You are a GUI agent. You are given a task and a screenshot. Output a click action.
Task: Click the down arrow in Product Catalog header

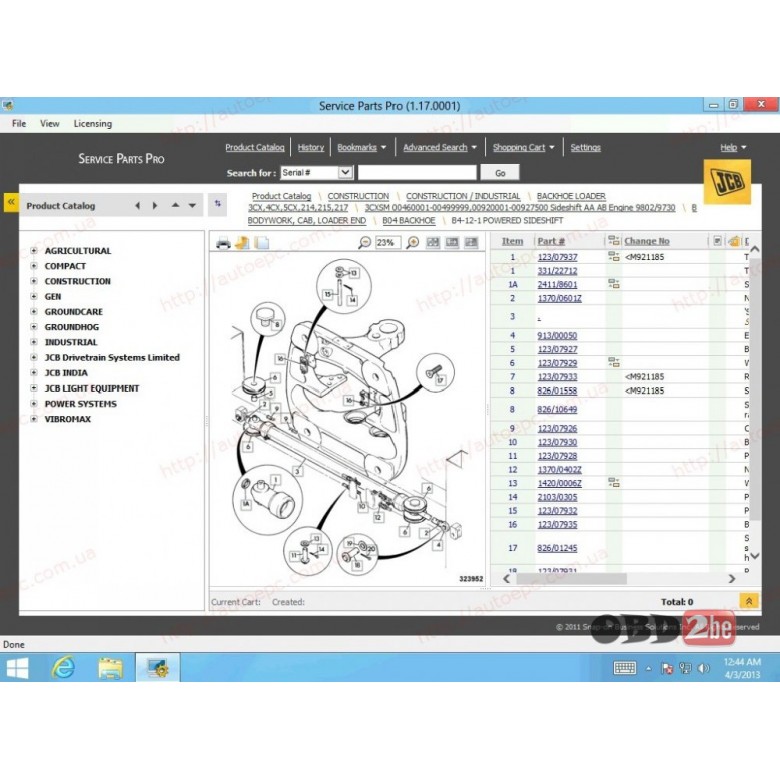coord(192,205)
